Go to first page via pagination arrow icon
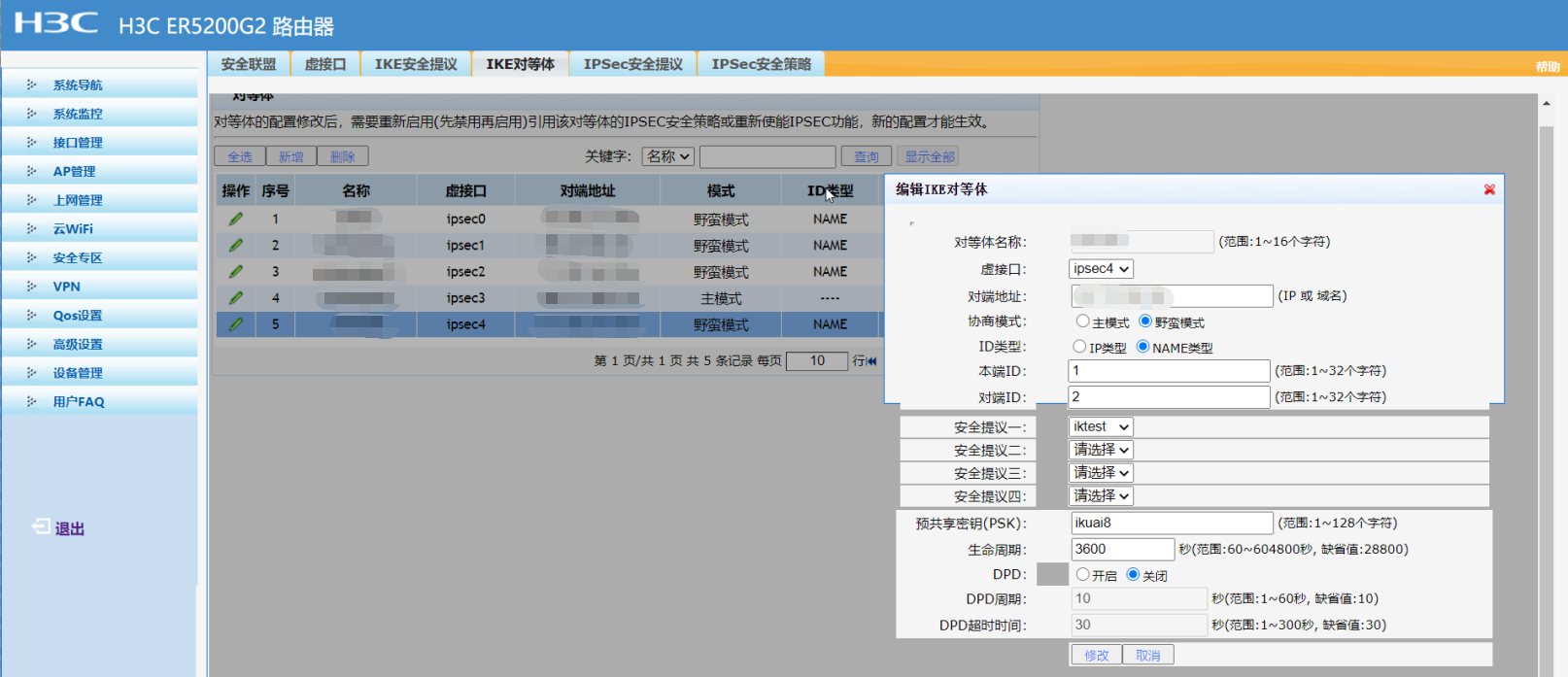 (871, 361)
